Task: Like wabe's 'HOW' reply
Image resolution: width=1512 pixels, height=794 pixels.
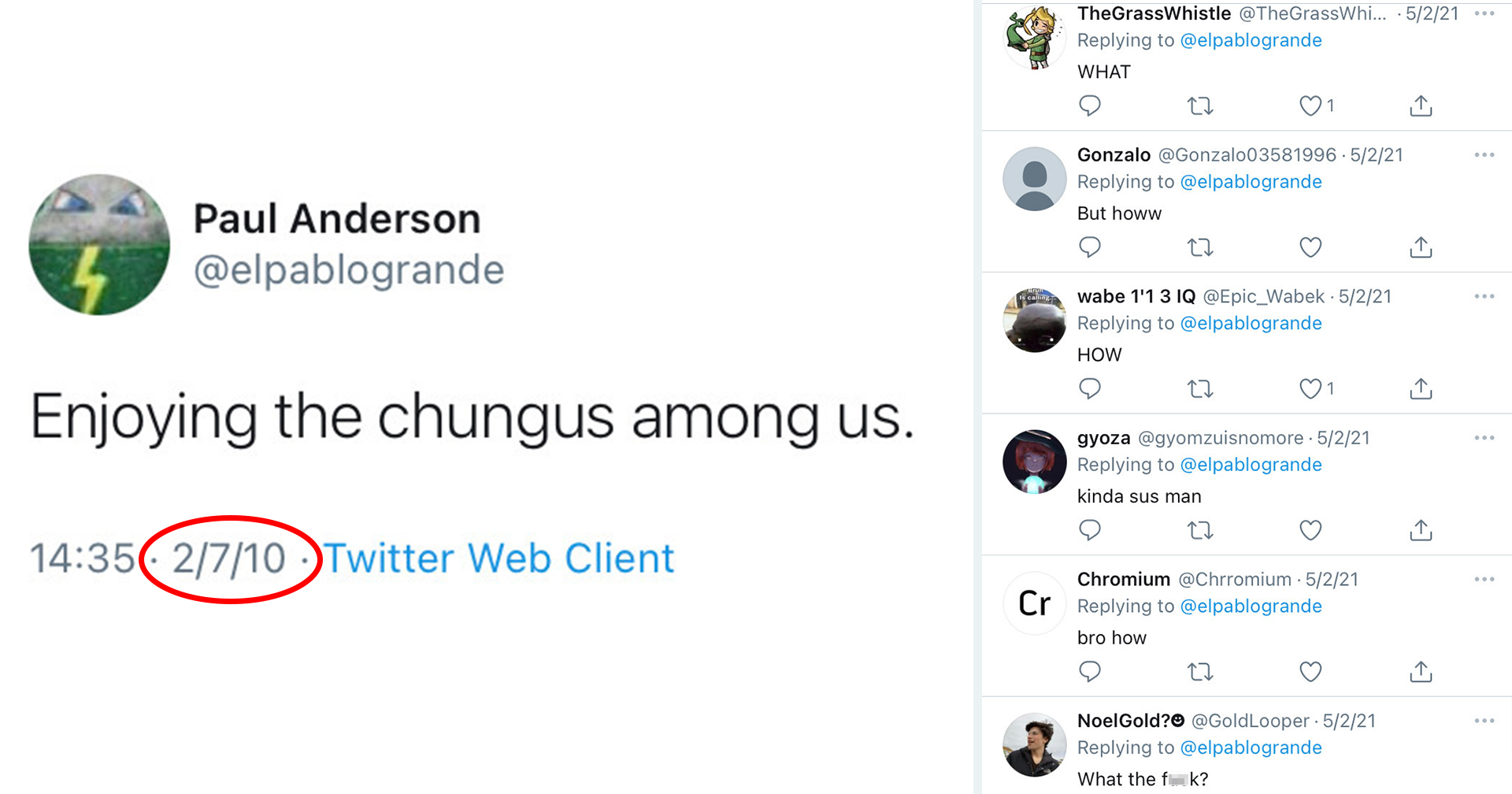Action: pos(1310,388)
